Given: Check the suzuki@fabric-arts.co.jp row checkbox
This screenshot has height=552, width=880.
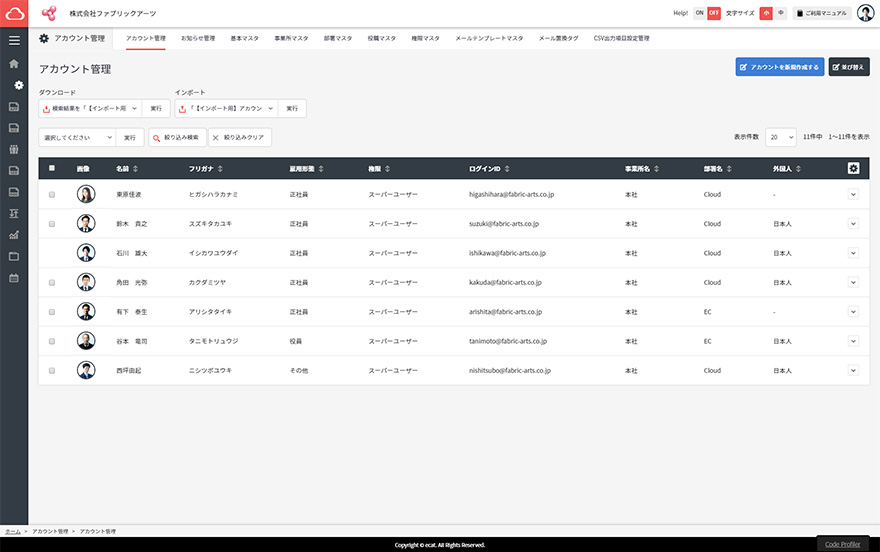Looking at the screenshot, I should (52, 224).
